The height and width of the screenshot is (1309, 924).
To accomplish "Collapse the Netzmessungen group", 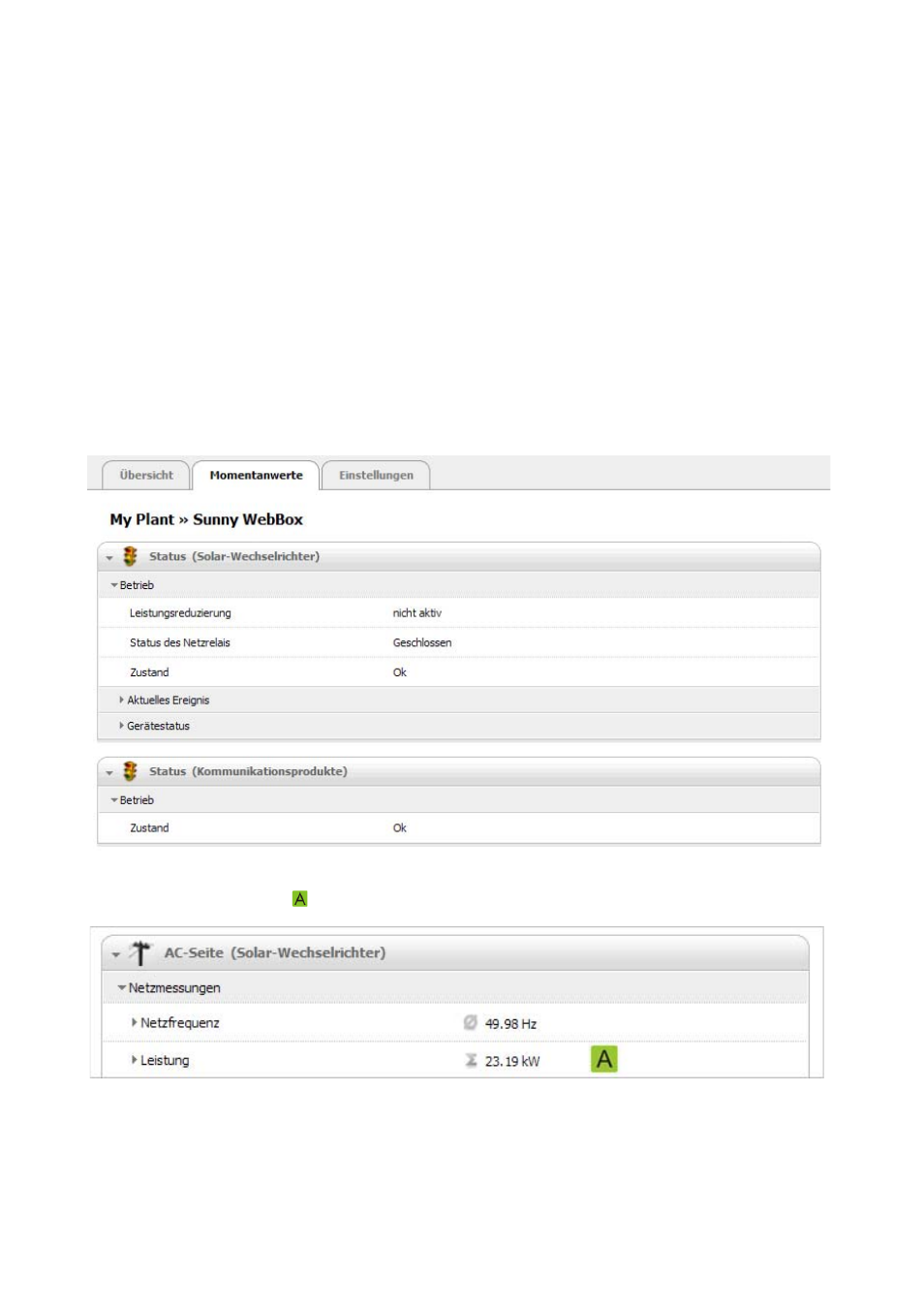I will [x=122, y=987].
